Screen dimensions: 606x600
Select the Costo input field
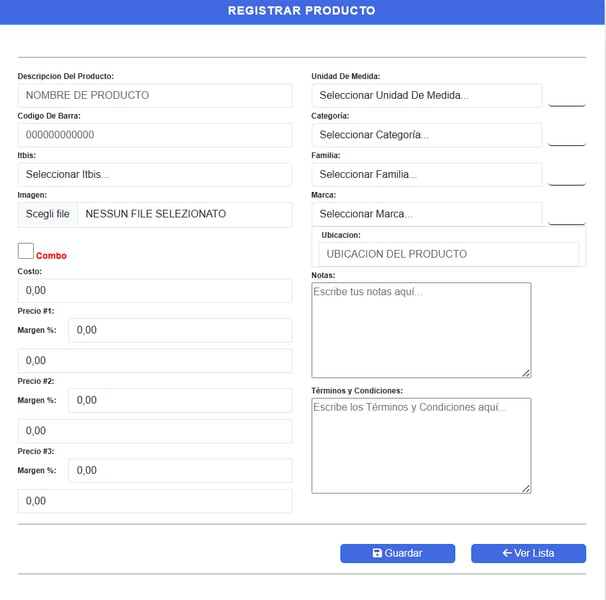(155, 290)
